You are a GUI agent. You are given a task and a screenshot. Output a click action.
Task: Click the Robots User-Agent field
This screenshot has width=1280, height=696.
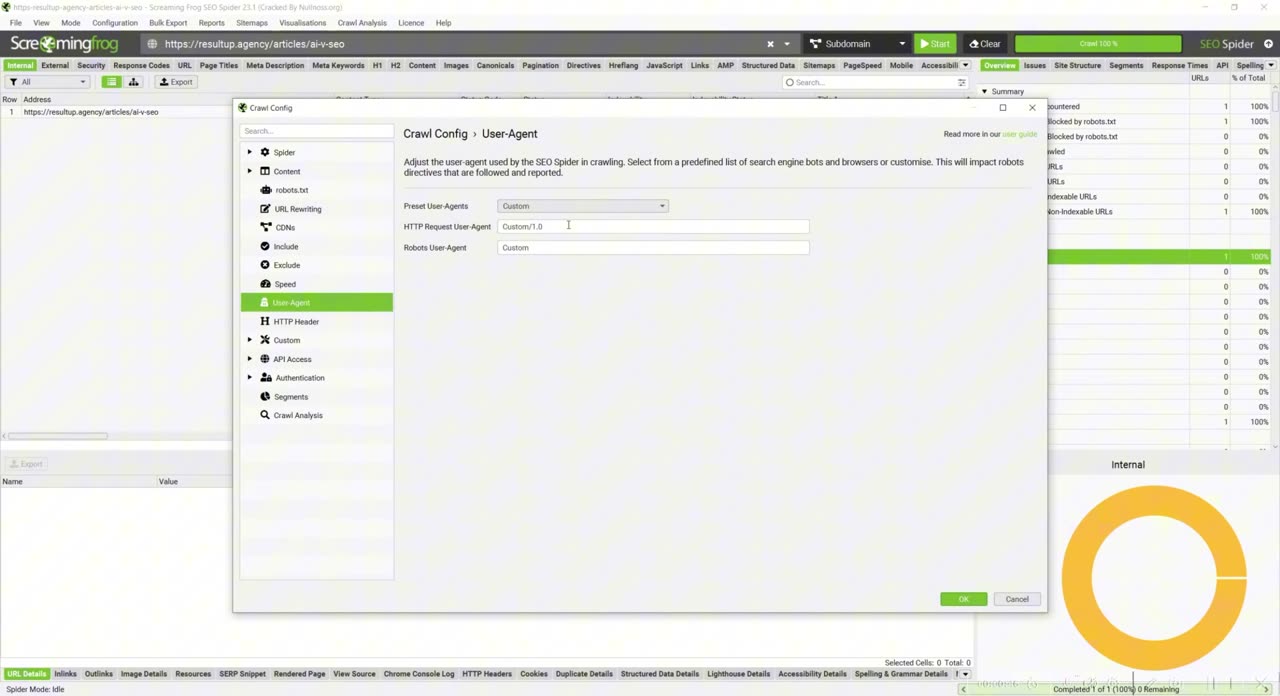coord(653,248)
